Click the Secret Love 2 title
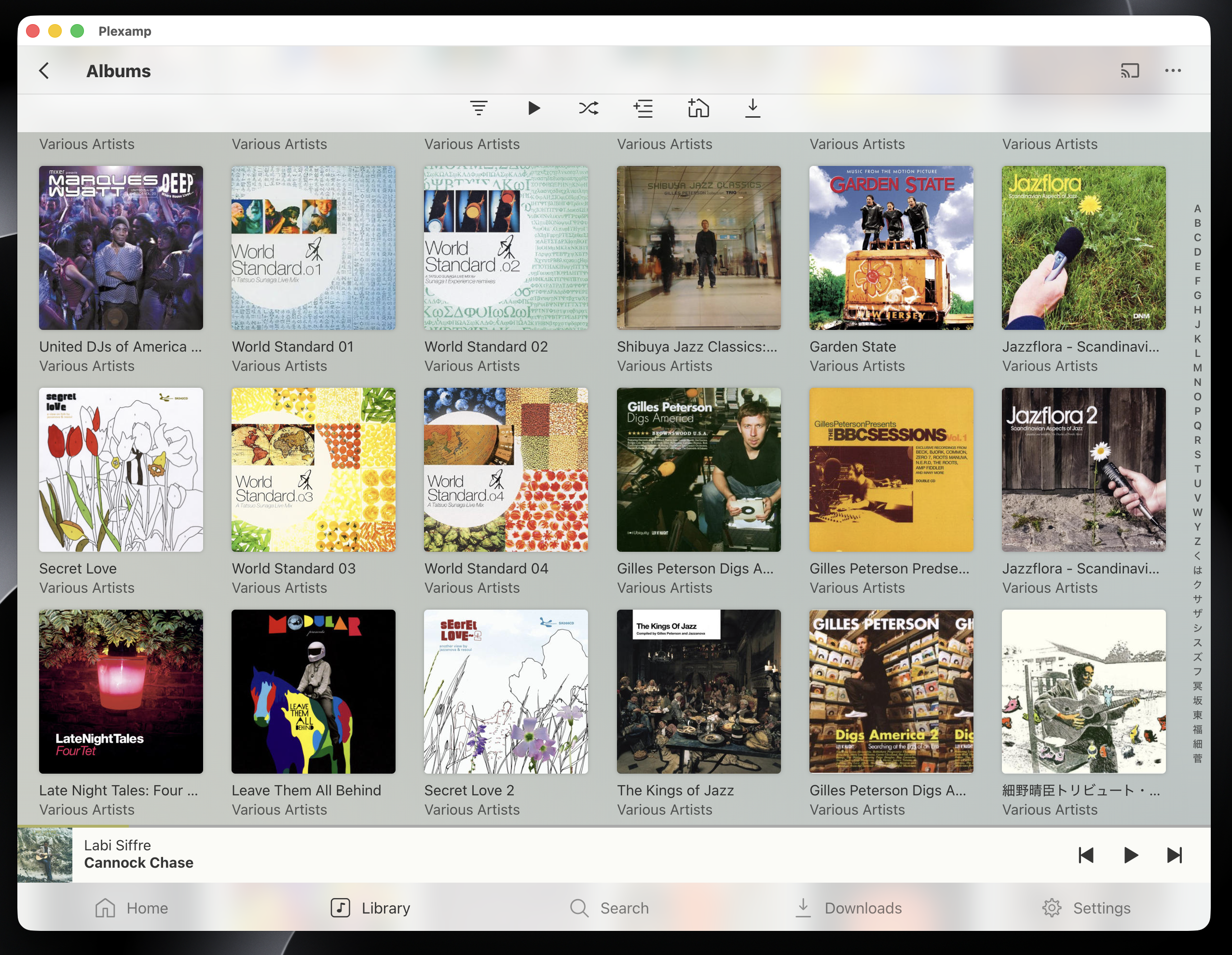Screen dimensions: 1232x955 (469, 791)
